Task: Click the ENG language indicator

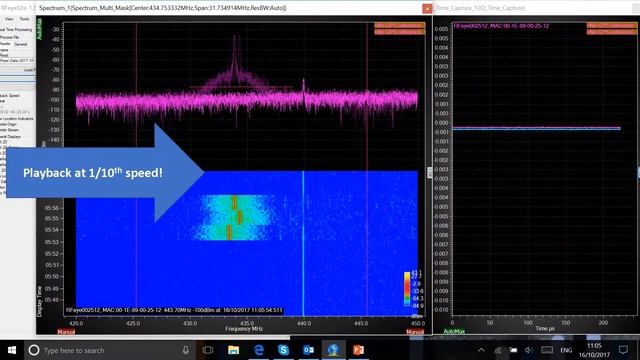Action: click(566, 350)
